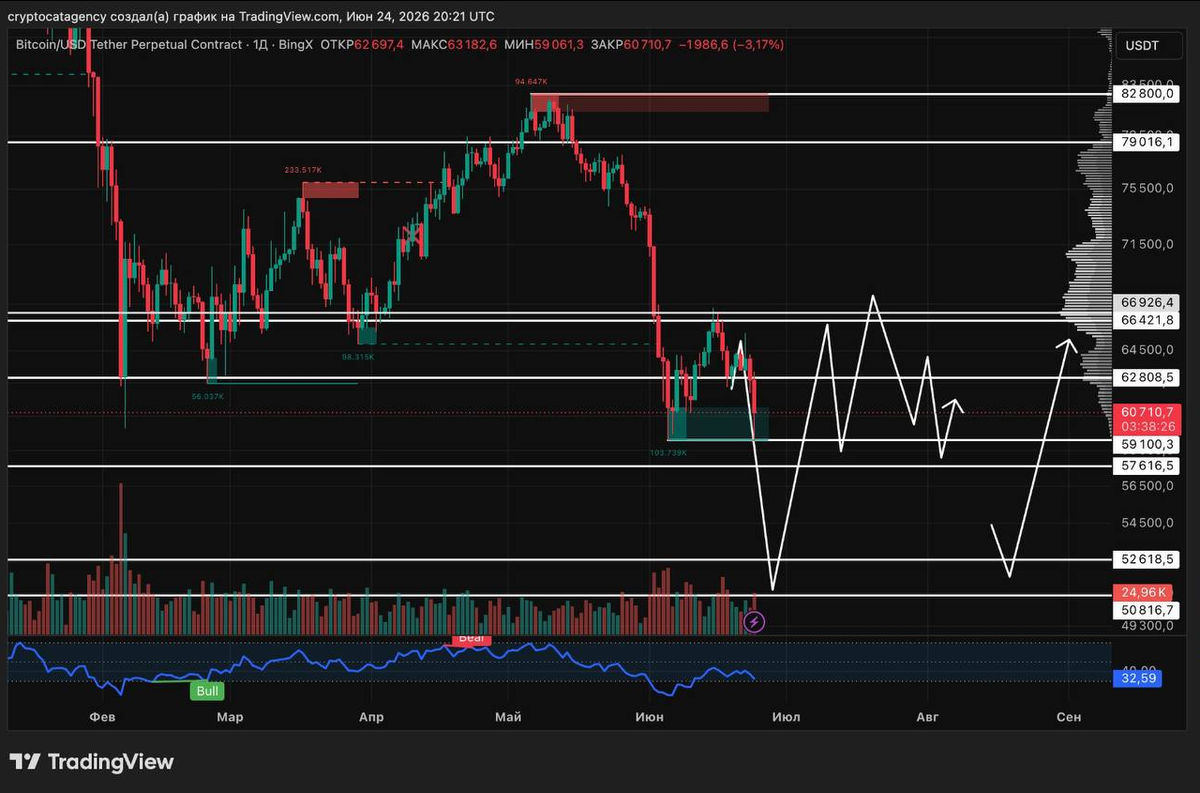Click the 66 926,4 price label
Viewport: 1200px width, 793px height.
pos(1146,301)
